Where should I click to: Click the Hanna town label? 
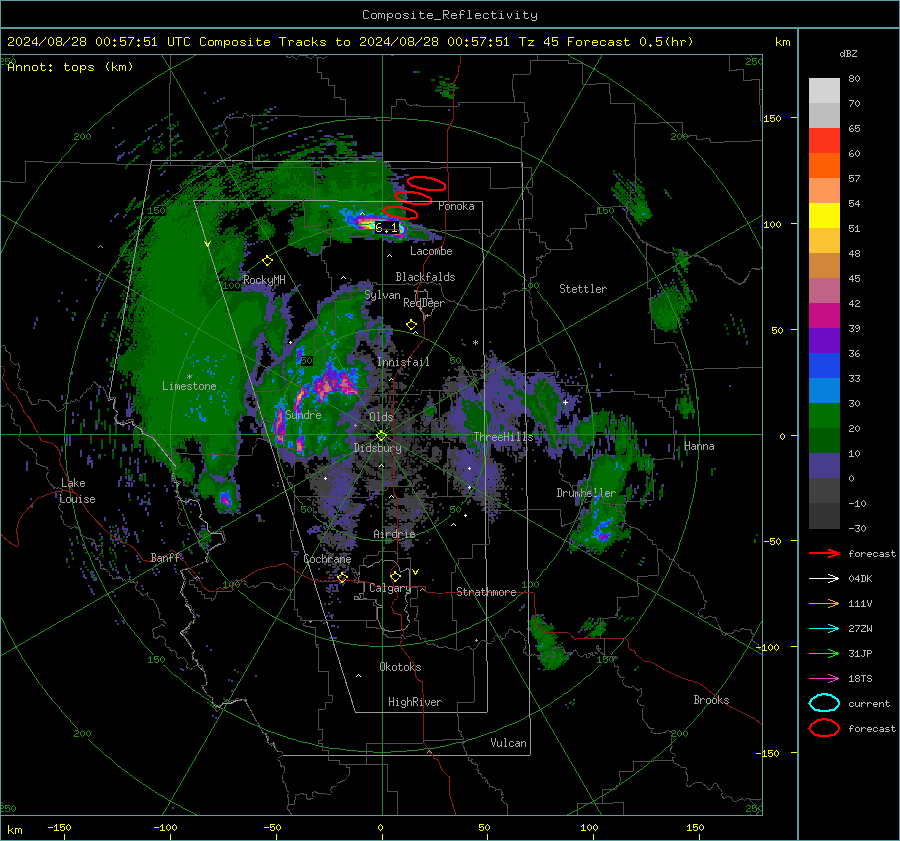pos(699,446)
